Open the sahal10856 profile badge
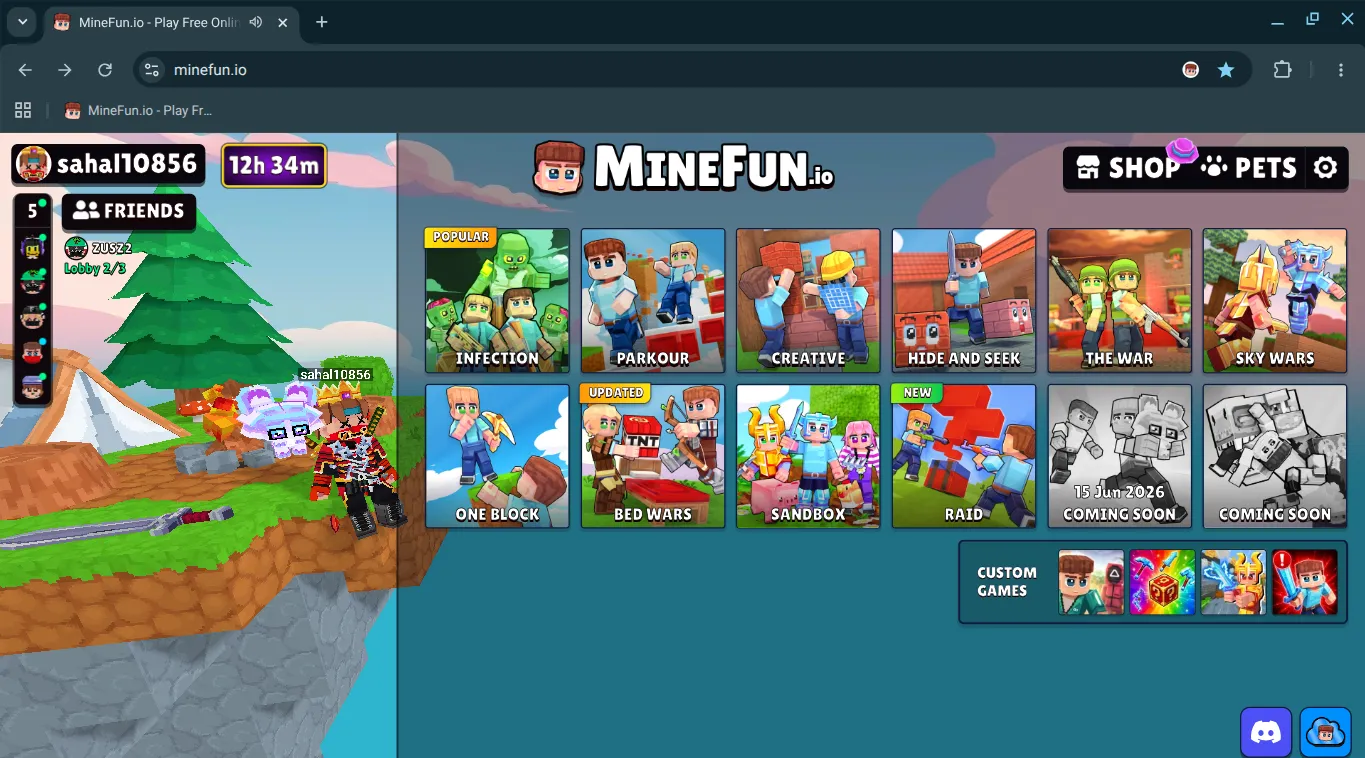The image size is (1365, 758). tap(108, 165)
